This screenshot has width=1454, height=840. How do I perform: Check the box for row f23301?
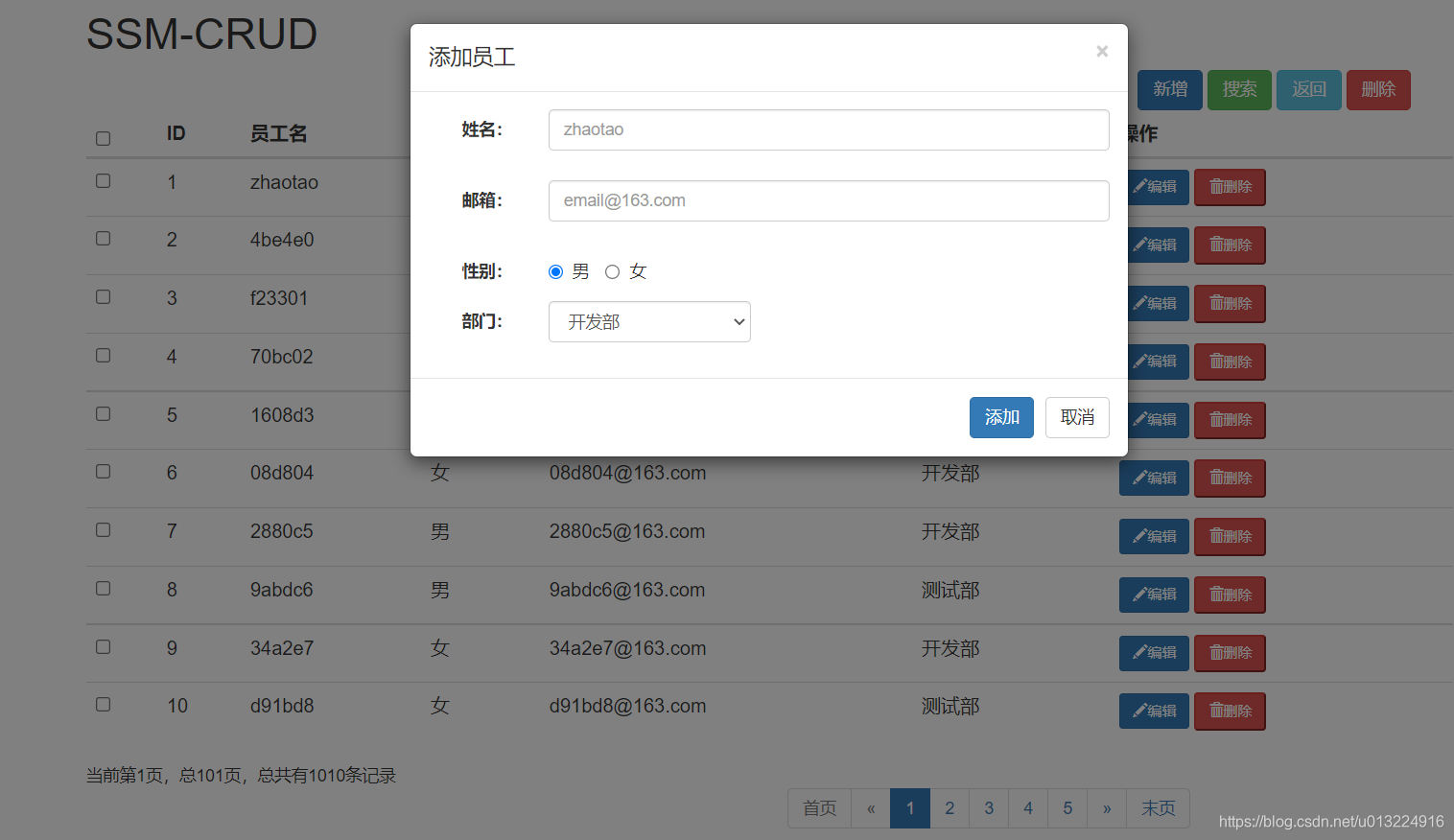tap(104, 296)
